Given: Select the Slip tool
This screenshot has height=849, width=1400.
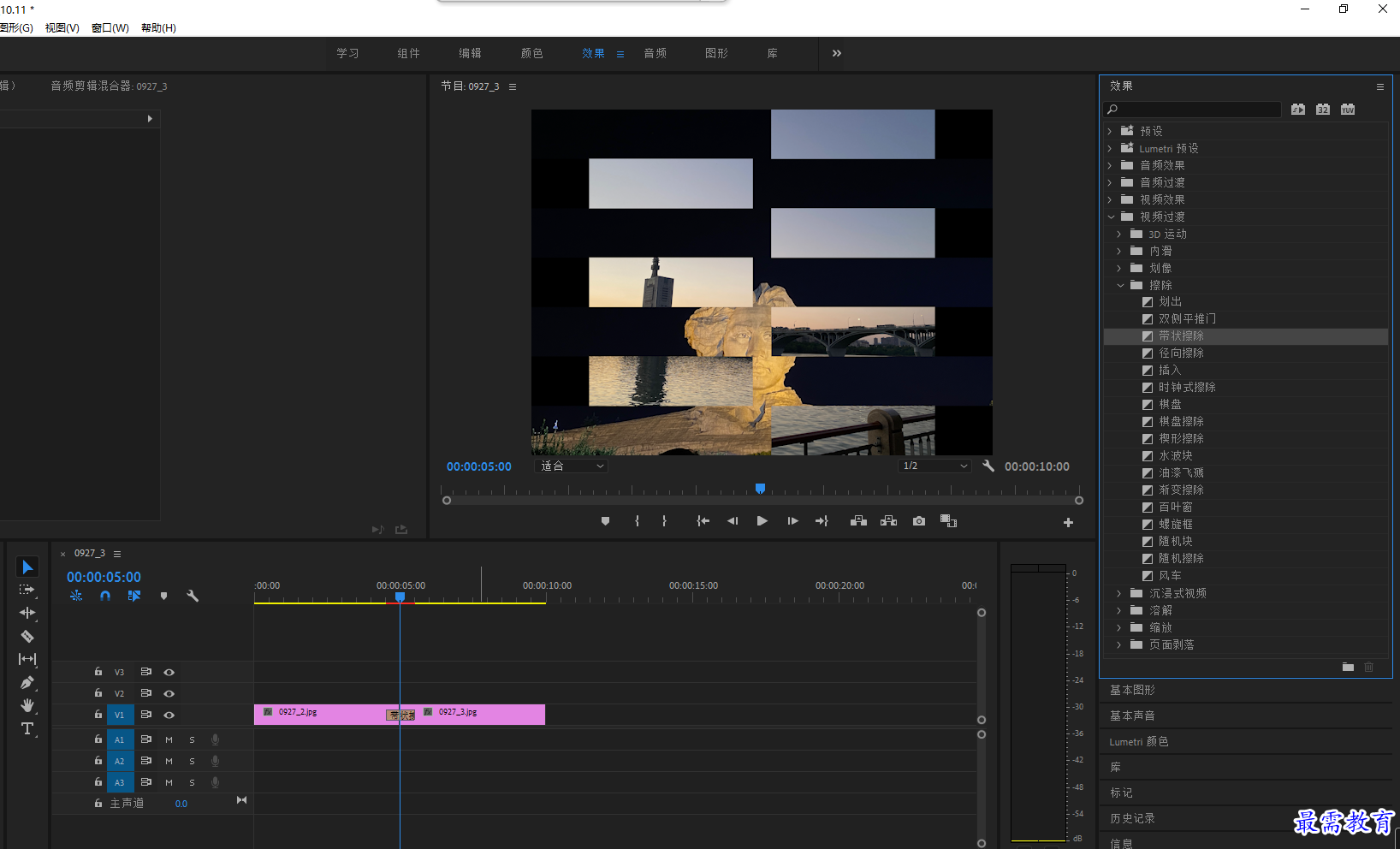Looking at the screenshot, I should 27,659.
